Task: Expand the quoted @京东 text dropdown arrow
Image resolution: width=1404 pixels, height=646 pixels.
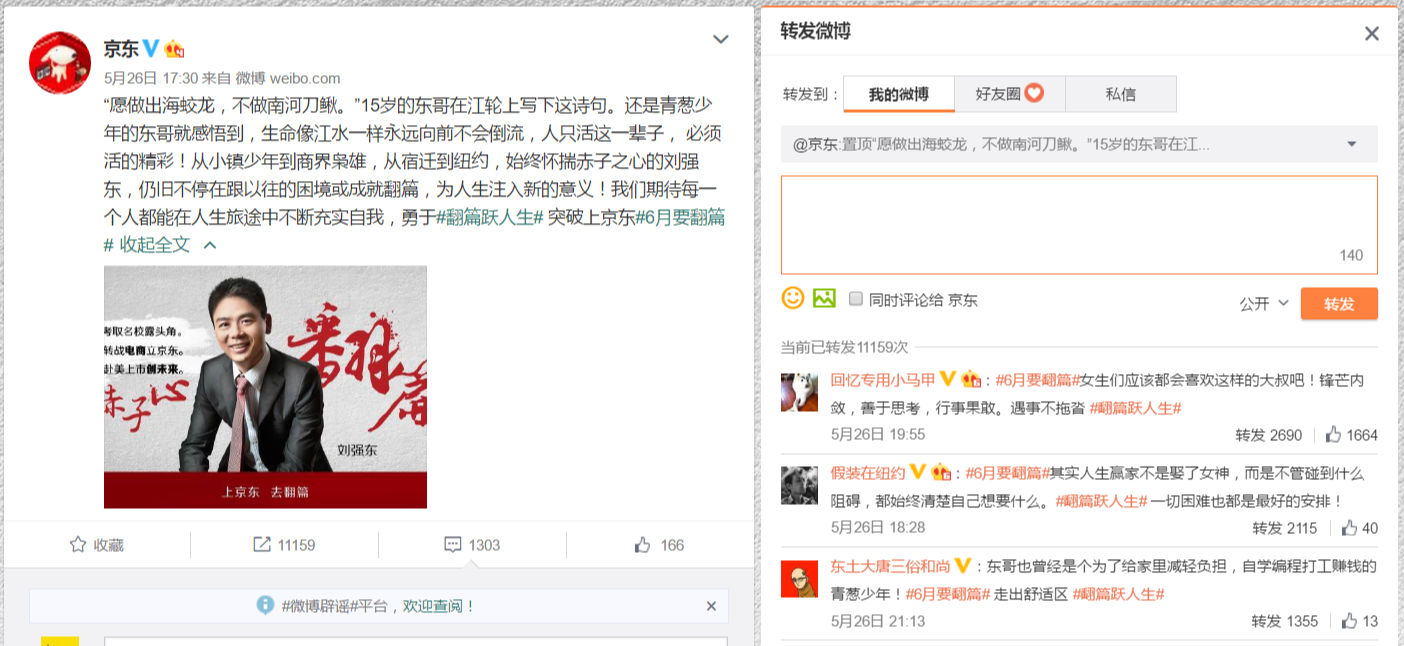Action: coord(1352,144)
